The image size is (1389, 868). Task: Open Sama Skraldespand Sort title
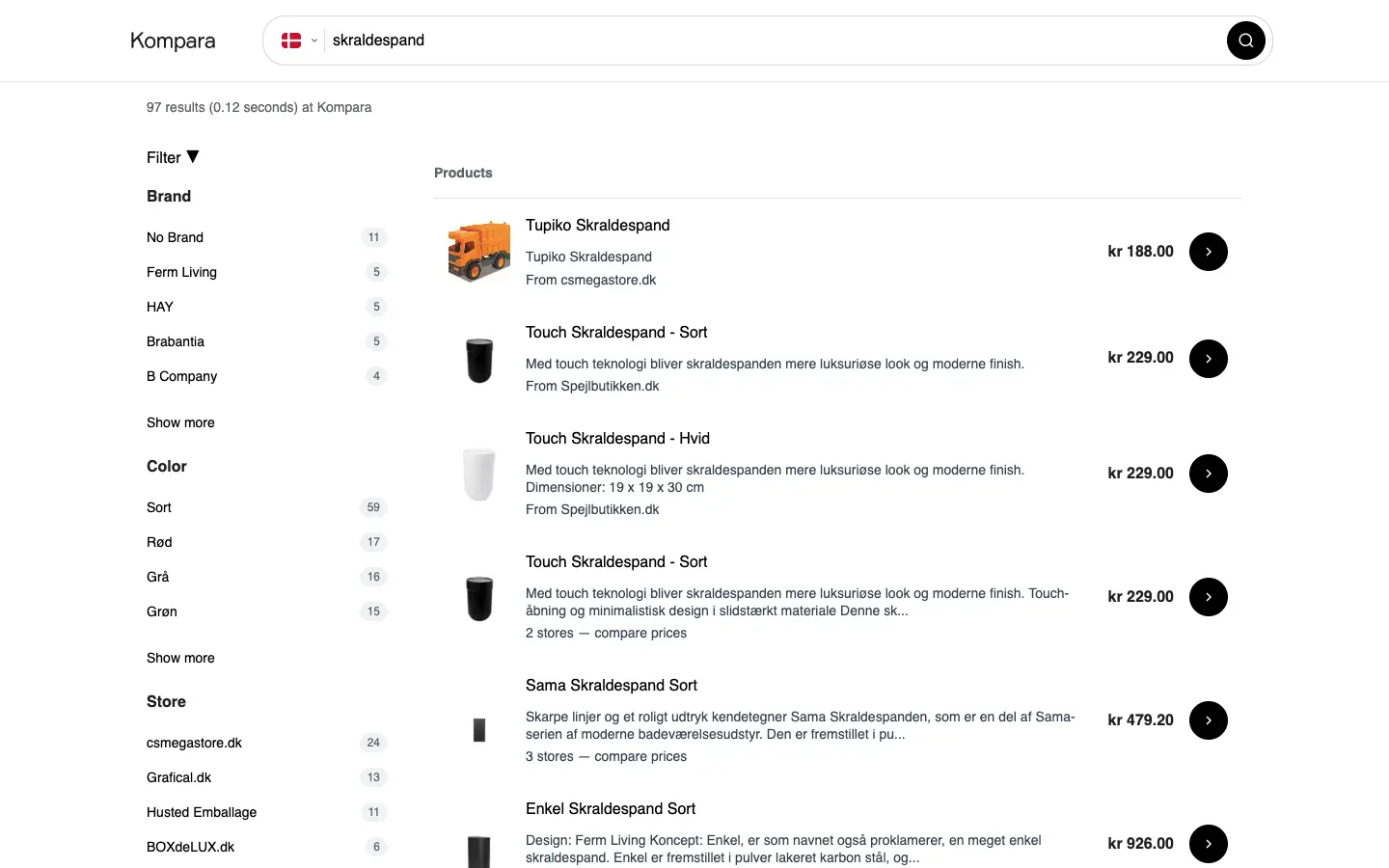[x=611, y=685]
